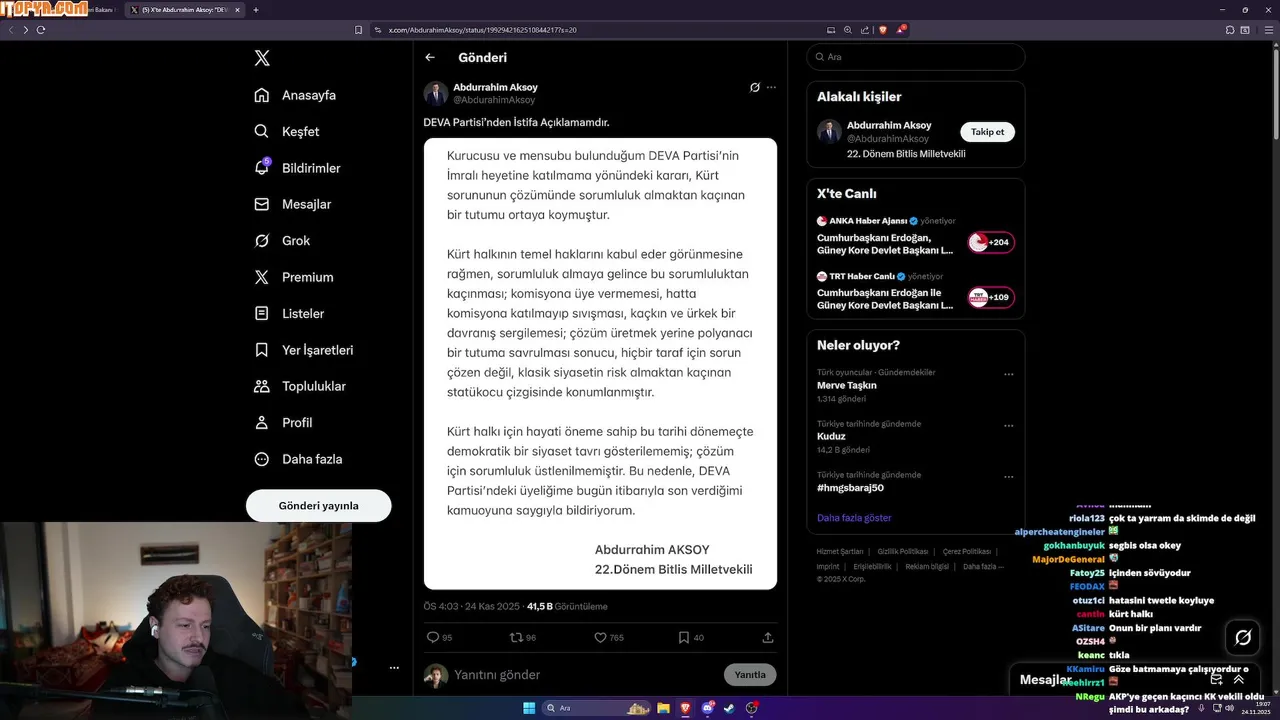
Task: Click the Grok icon on the post header
Action: pyautogui.click(x=755, y=87)
